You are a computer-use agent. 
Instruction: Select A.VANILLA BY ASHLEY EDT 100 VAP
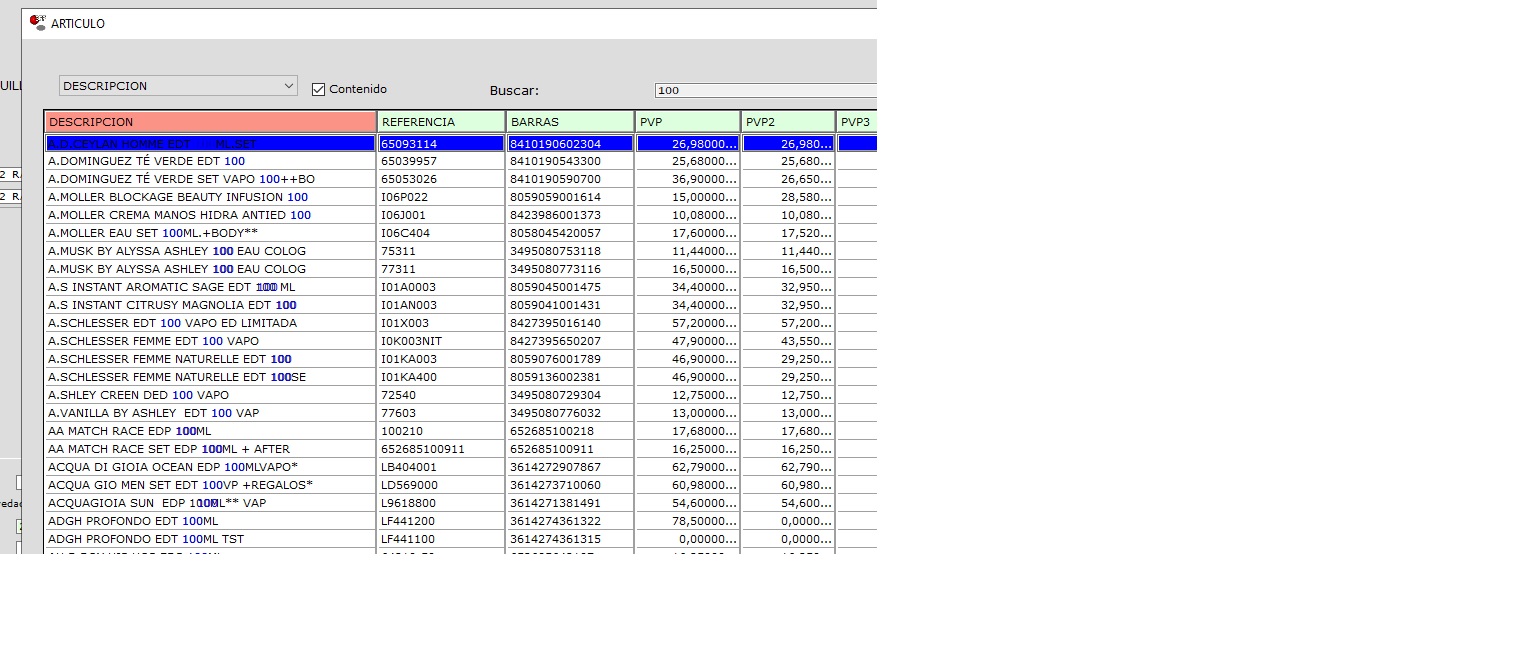click(x=154, y=413)
